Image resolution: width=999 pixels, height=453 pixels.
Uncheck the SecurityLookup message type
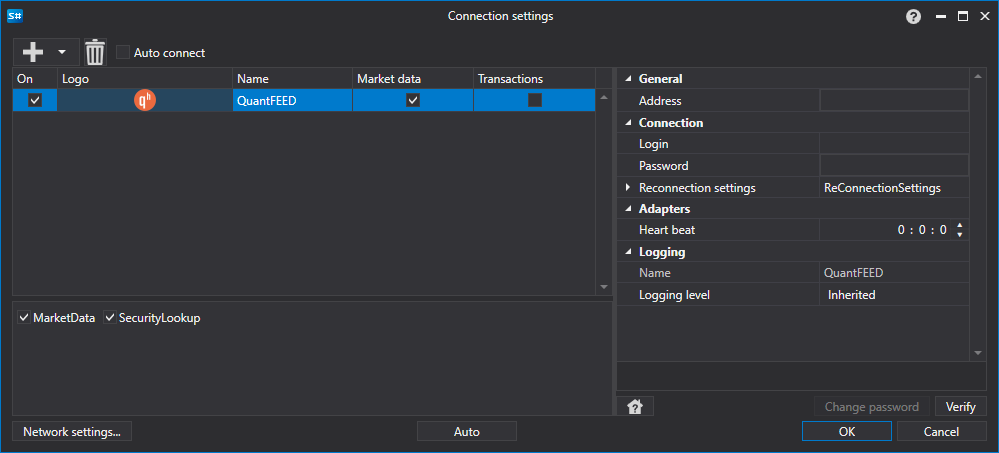coord(110,317)
